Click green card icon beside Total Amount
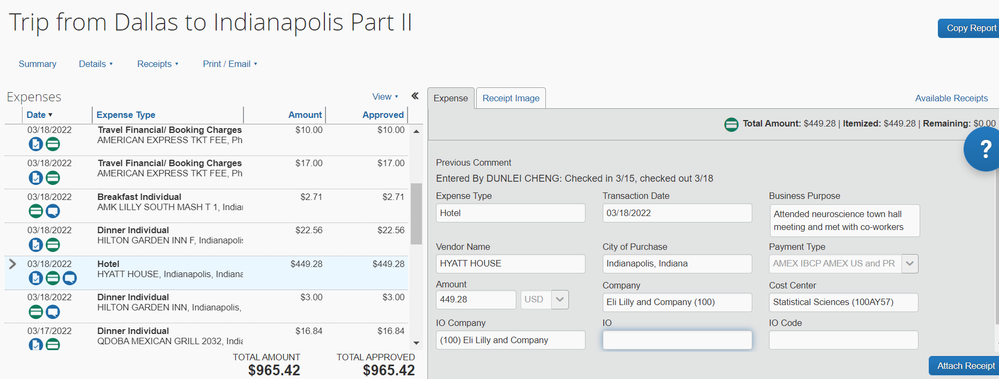The width and height of the screenshot is (999, 379). click(x=731, y=124)
